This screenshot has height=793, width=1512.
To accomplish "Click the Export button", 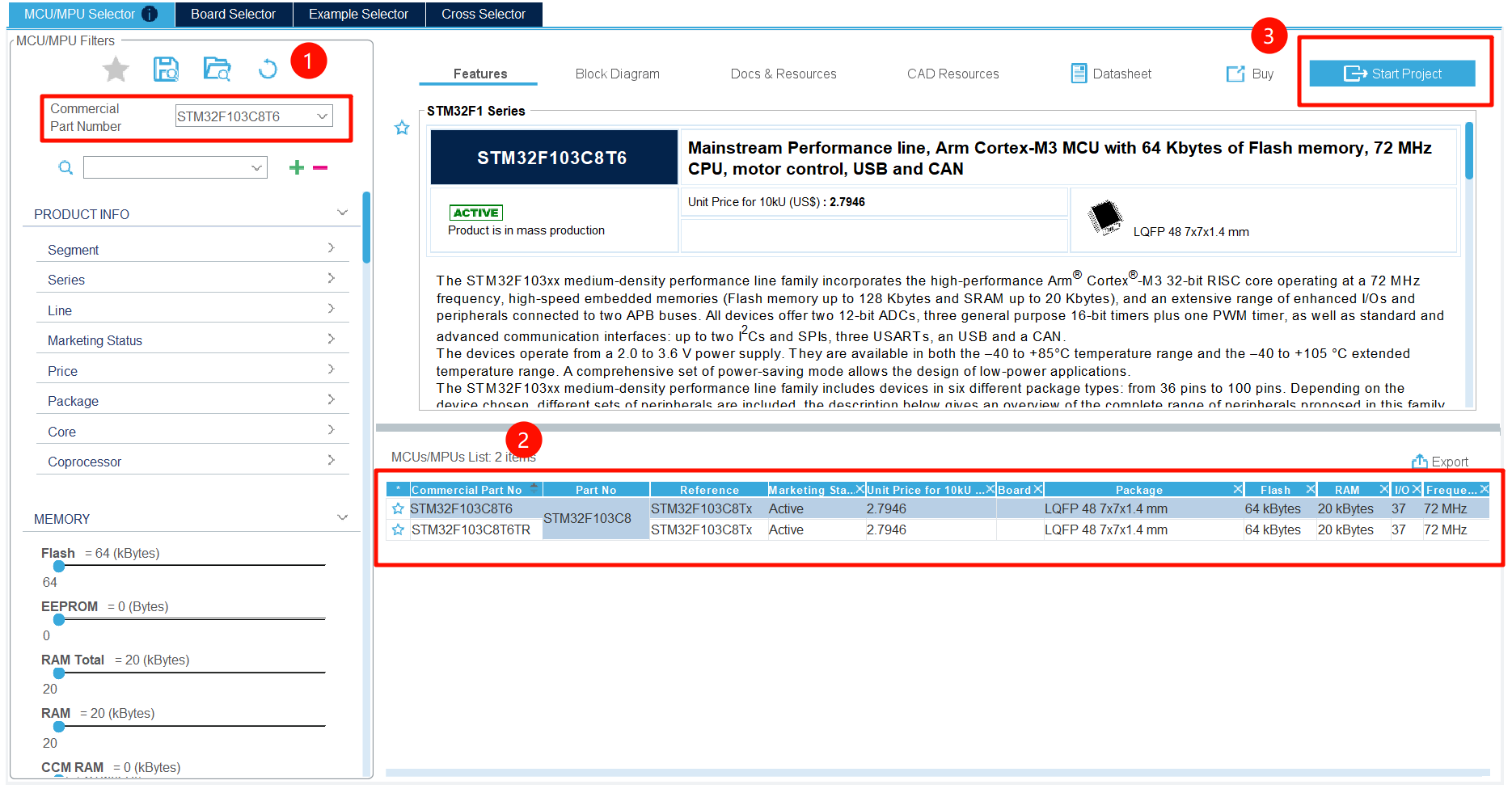I will pos(1439,462).
